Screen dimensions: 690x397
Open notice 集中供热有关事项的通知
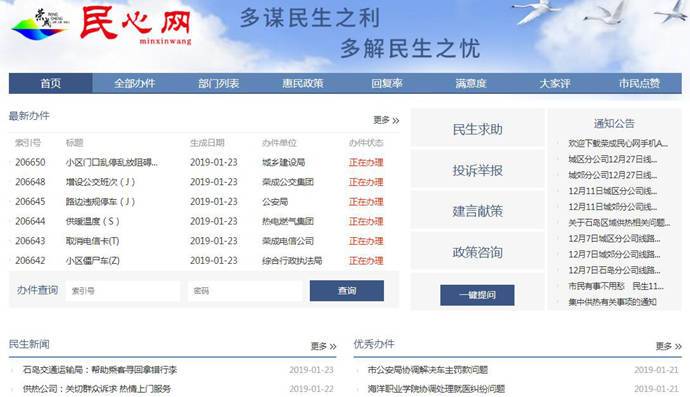612,302
